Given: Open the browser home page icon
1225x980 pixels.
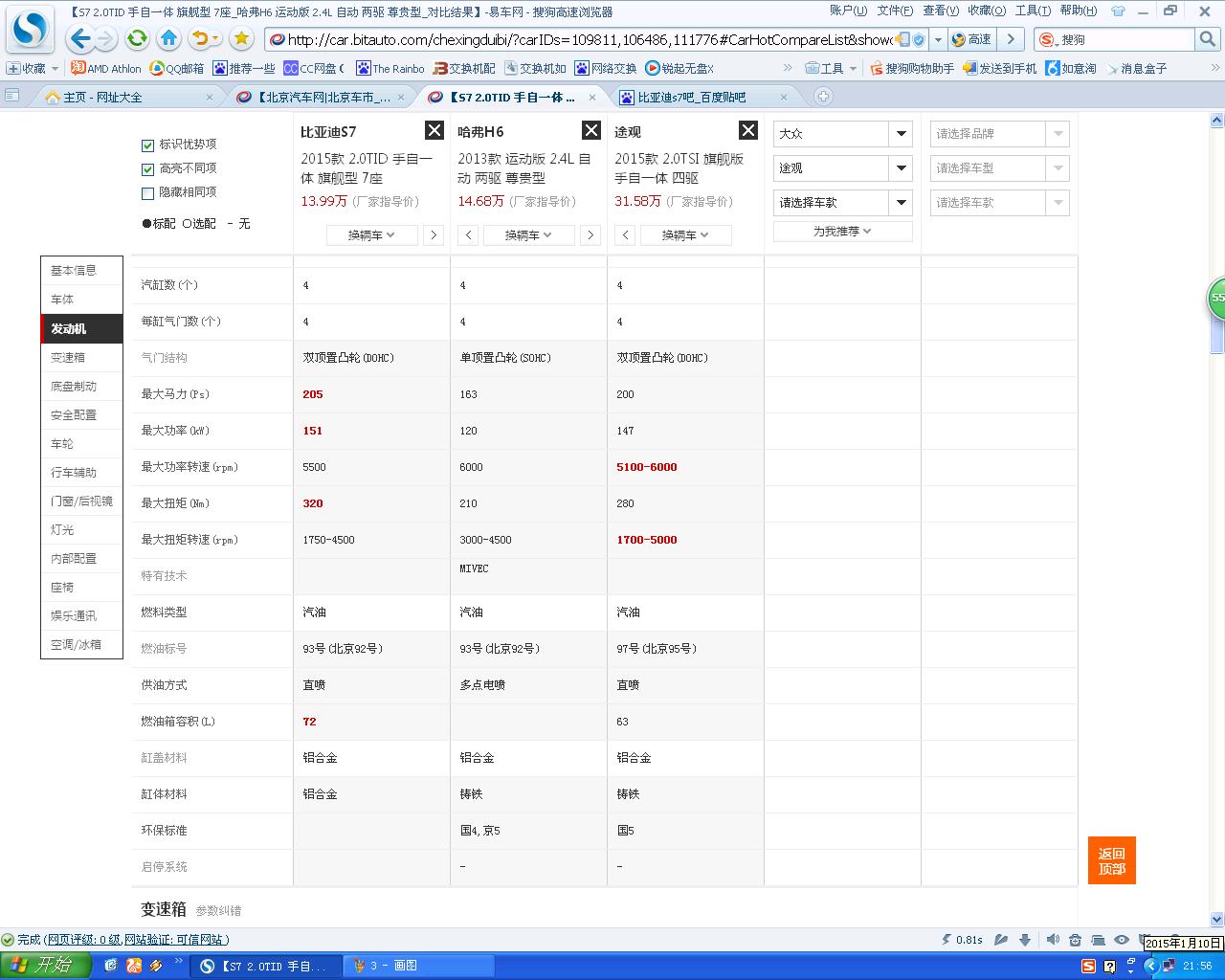Looking at the screenshot, I should click(x=169, y=39).
